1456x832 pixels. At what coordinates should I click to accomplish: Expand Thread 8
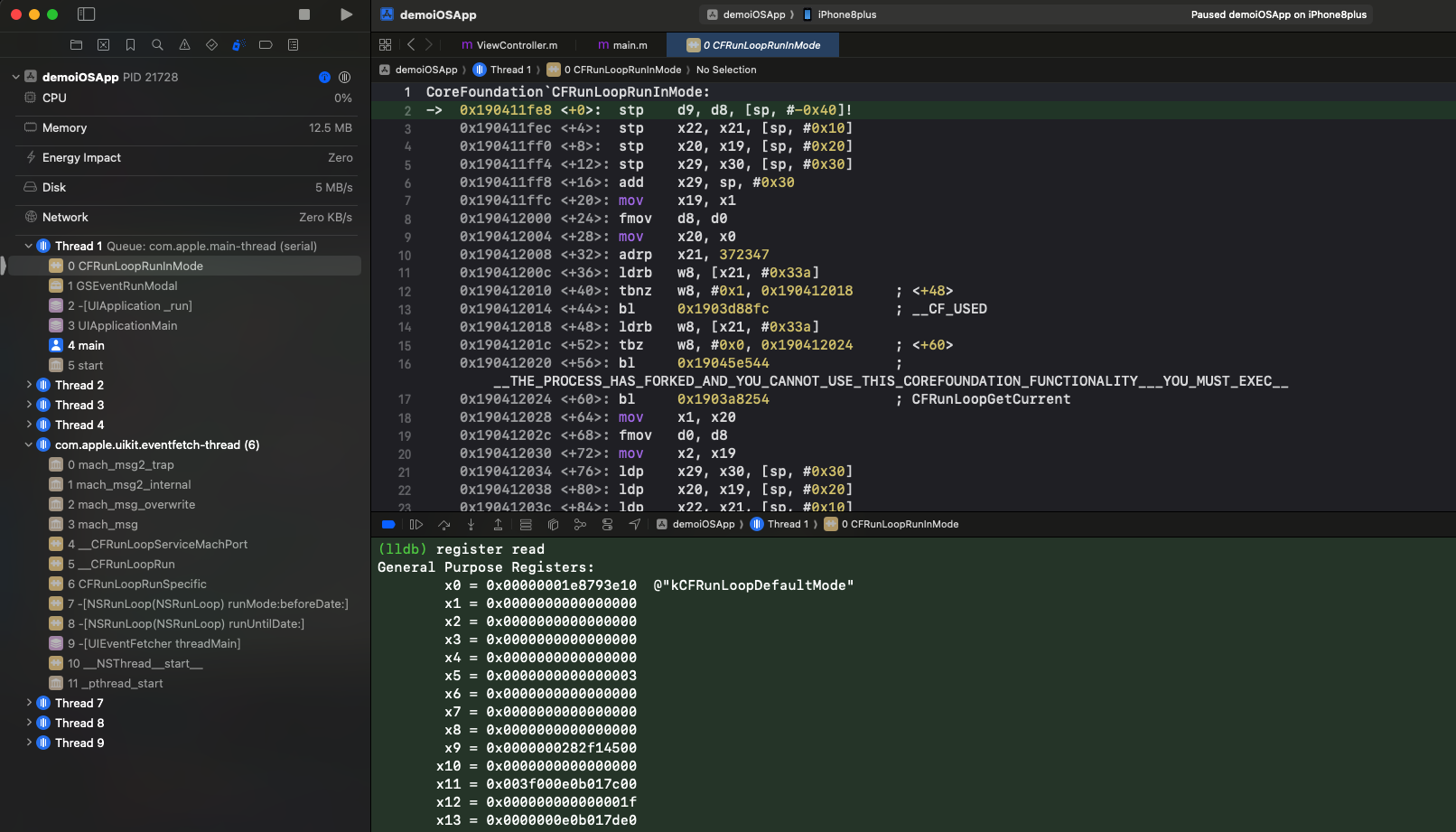[x=28, y=723]
